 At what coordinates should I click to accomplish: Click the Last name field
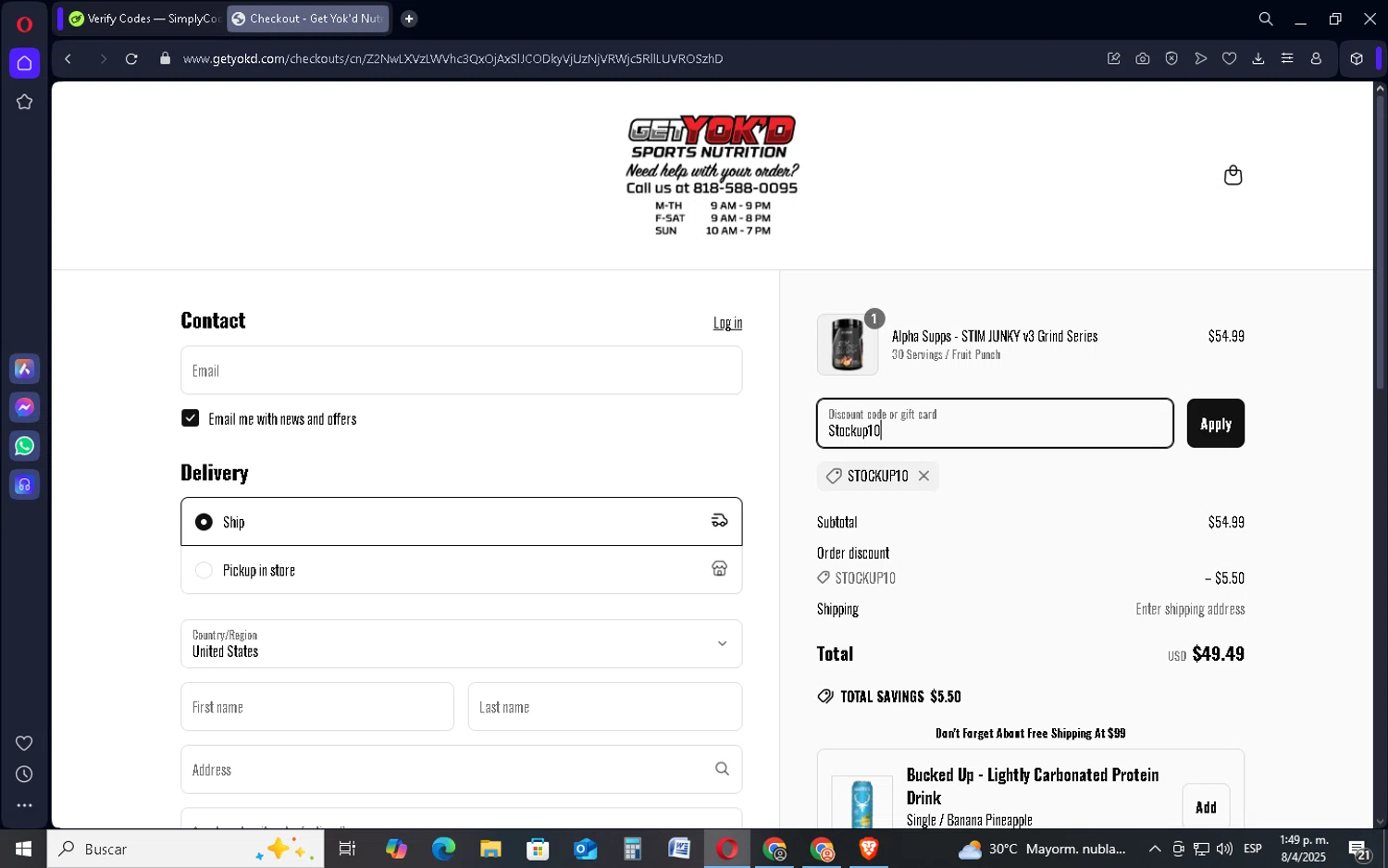[x=605, y=707]
